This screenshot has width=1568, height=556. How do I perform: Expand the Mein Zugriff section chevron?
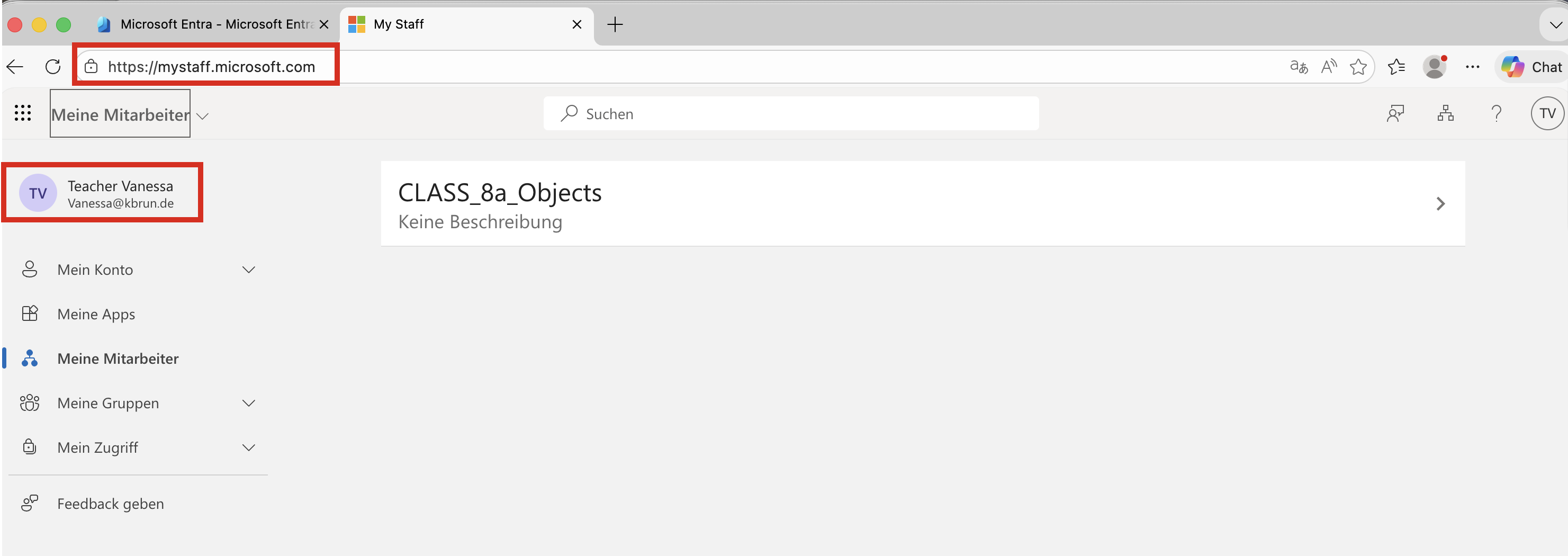[248, 447]
